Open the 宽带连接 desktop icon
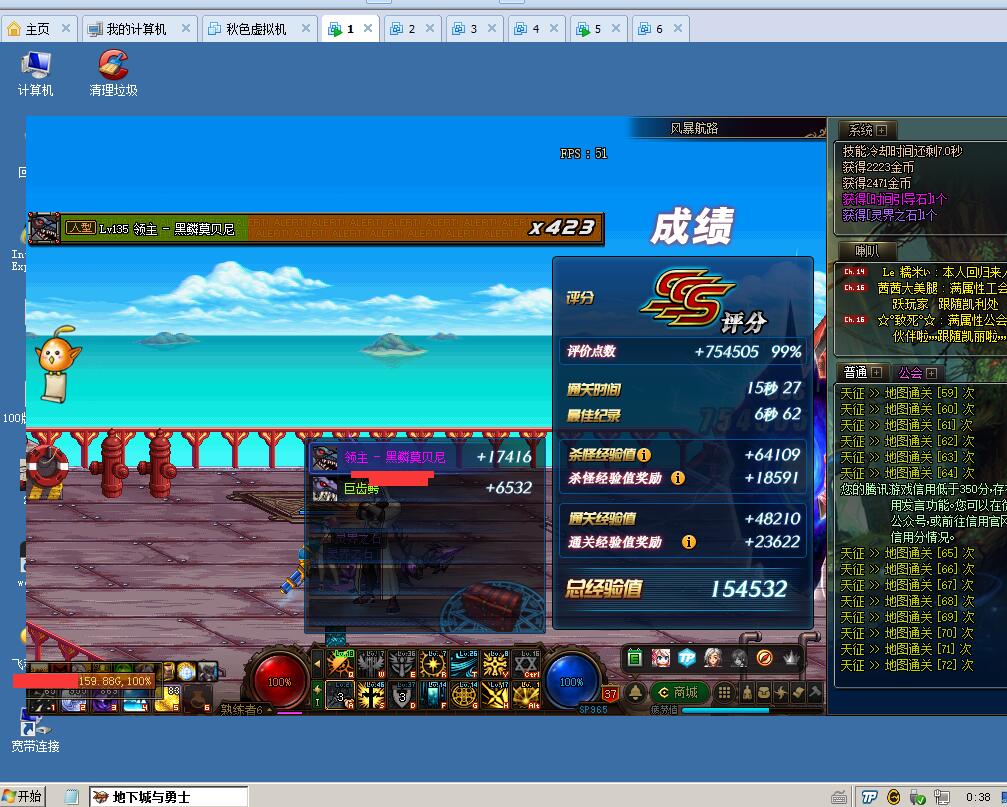1007x807 pixels. pos(35,730)
